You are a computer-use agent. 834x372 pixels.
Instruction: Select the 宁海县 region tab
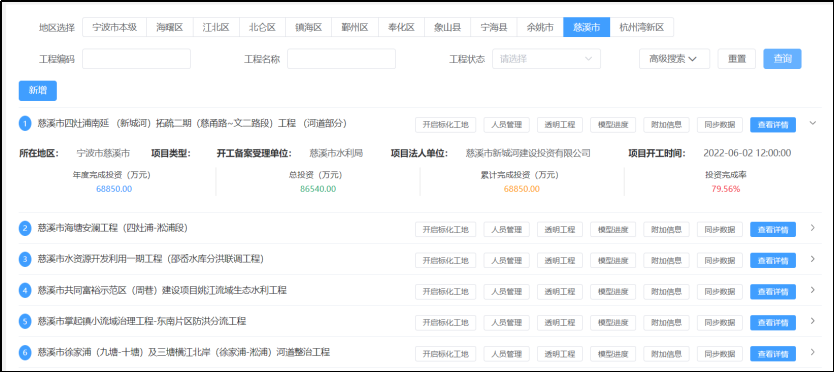(x=494, y=28)
